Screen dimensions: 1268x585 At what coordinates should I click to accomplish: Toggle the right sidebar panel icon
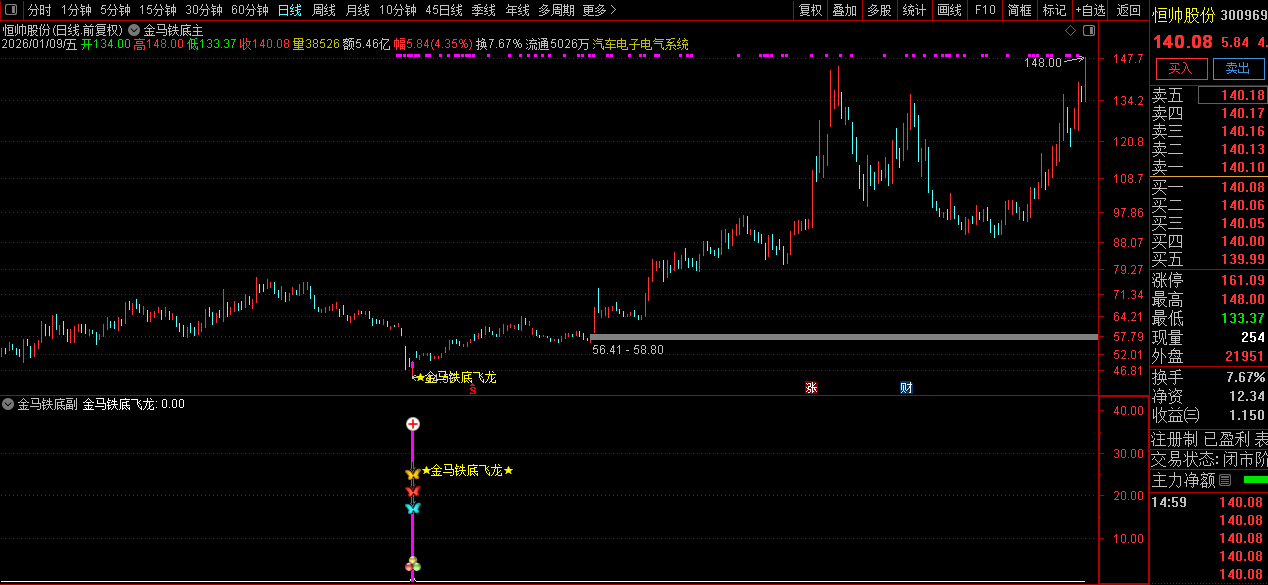point(1089,31)
